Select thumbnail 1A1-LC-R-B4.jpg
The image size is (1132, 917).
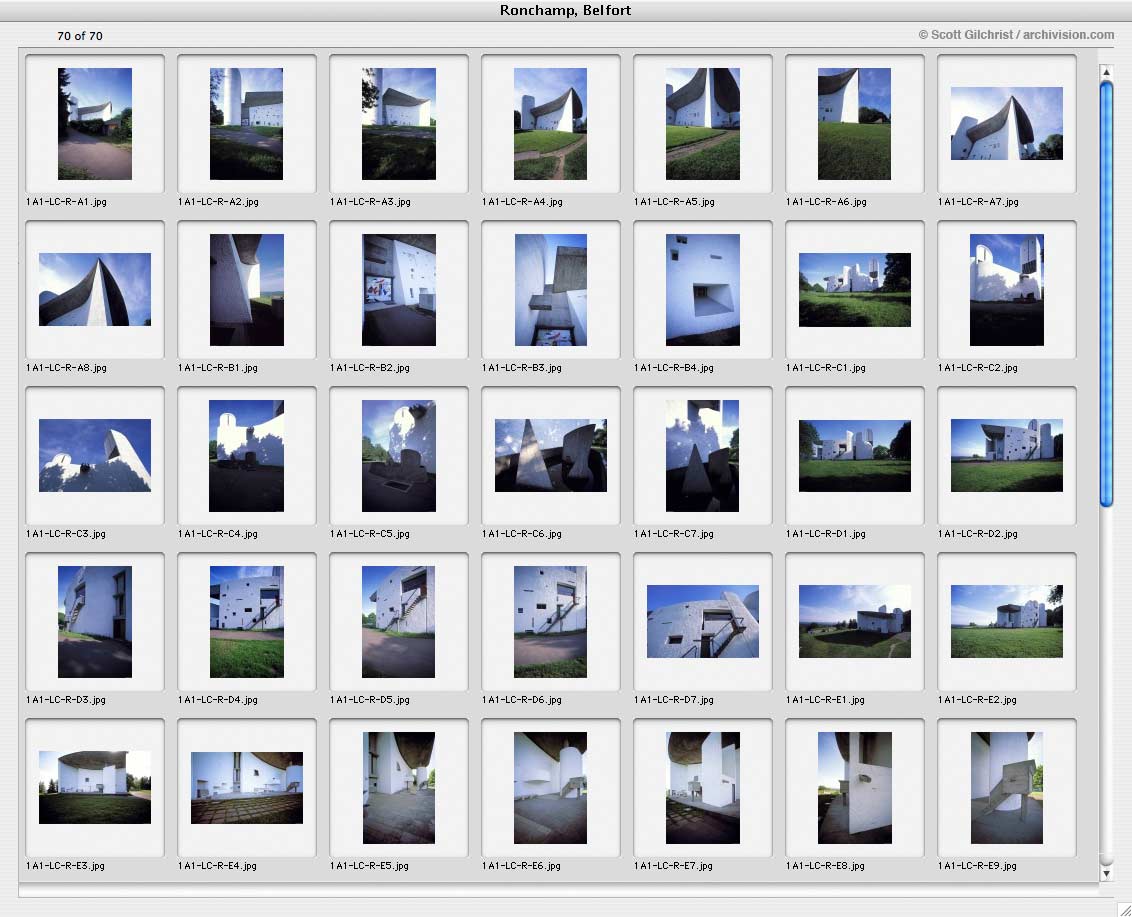pyautogui.click(x=702, y=290)
